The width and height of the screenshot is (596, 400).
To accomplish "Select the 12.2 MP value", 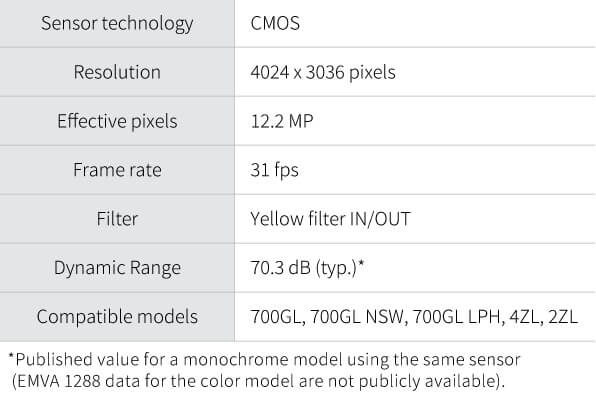I will pos(282,121).
